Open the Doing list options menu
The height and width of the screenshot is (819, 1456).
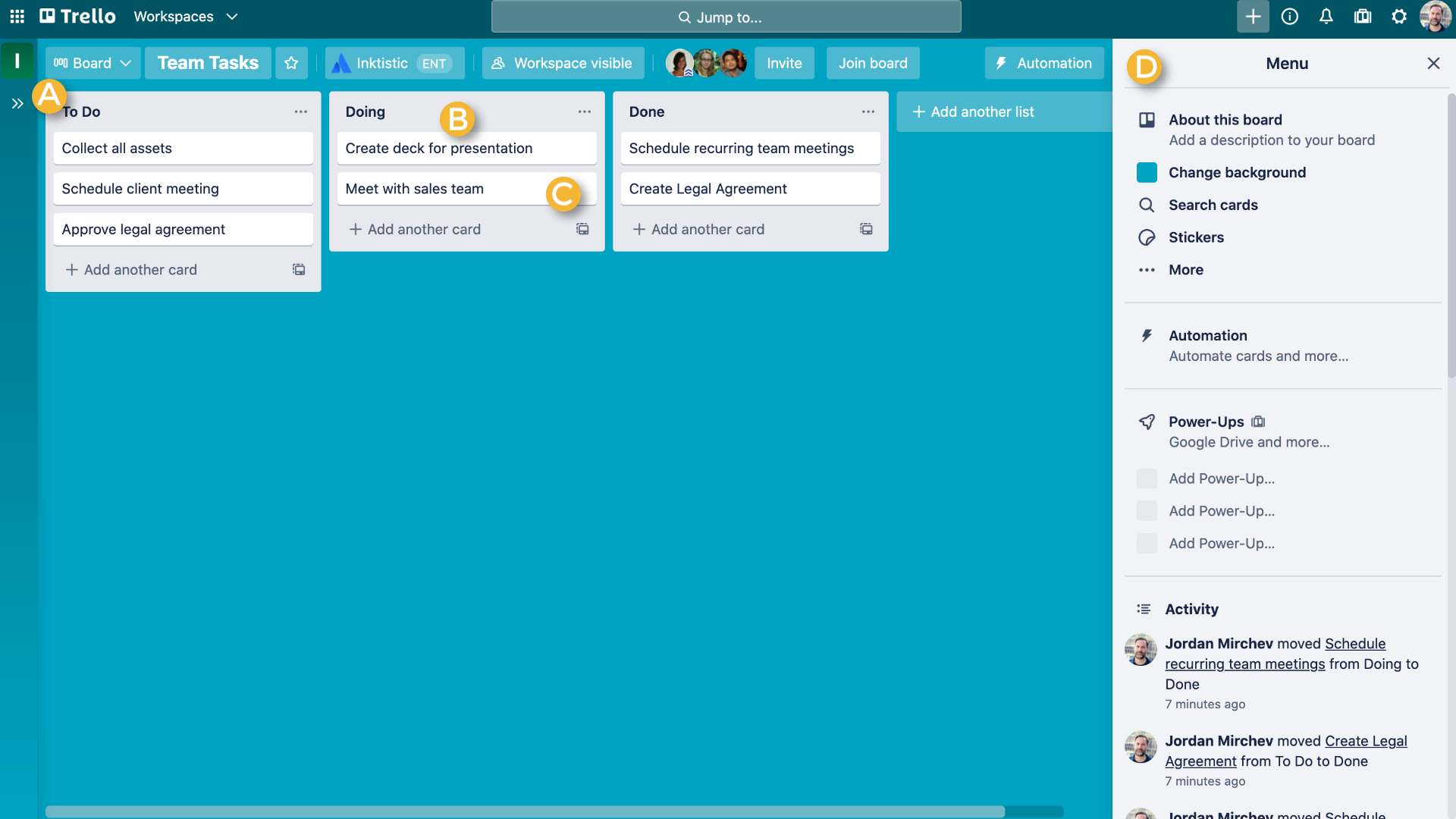pyautogui.click(x=583, y=111)
